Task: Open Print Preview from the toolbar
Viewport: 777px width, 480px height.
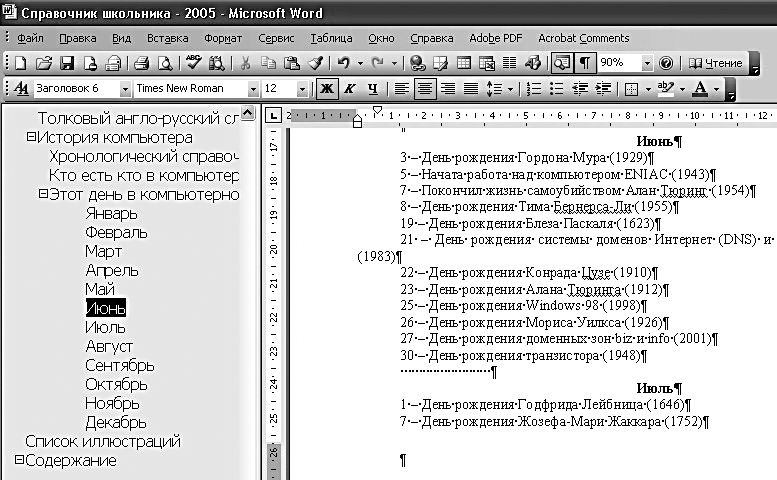Action: tap(164, 63)
